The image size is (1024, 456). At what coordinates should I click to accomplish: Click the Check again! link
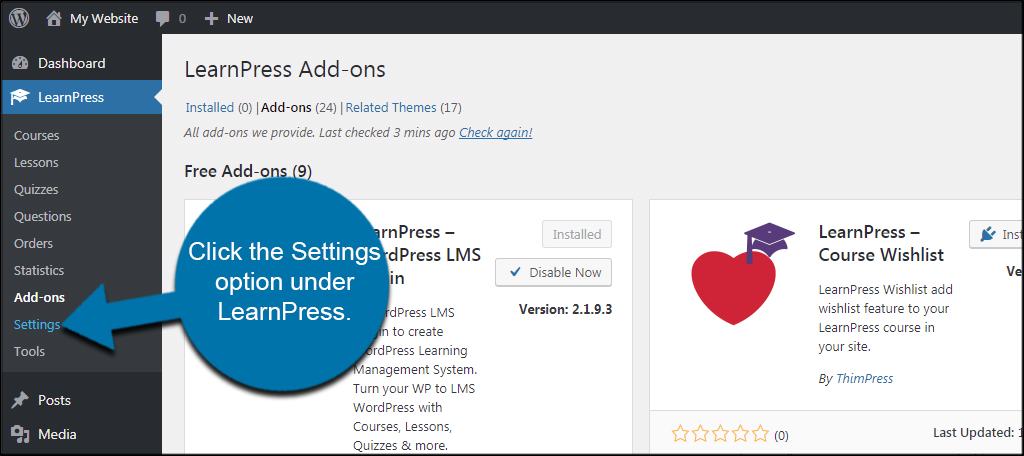tap(496, 133)
